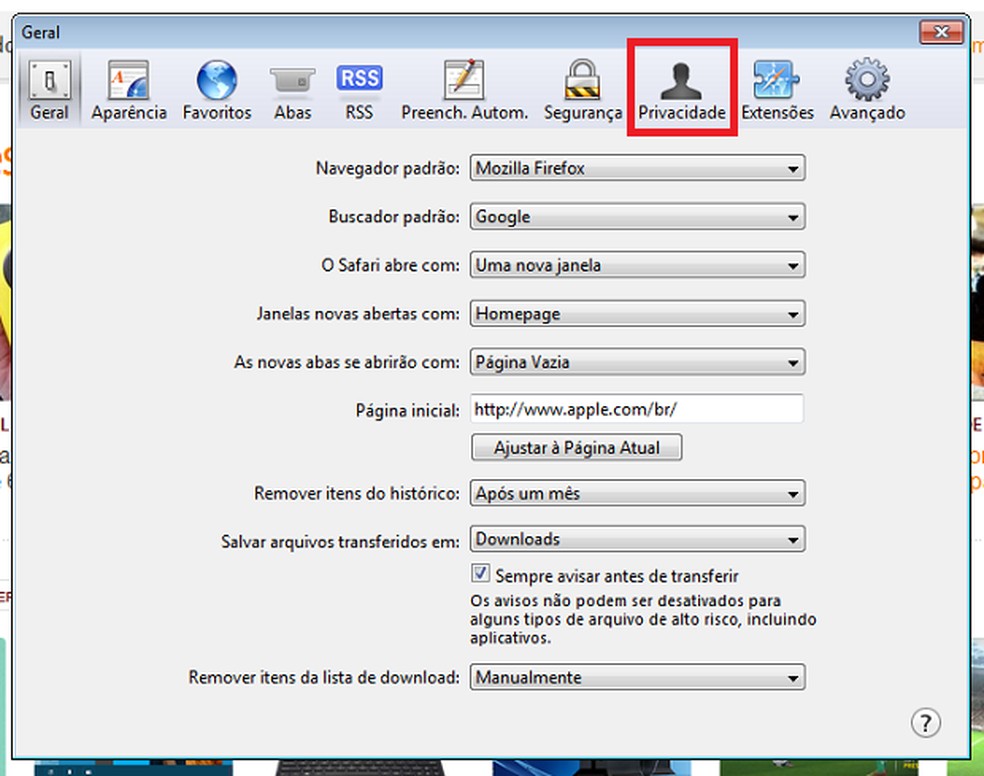Open the Segurança padlock pane

click(582, 90)
